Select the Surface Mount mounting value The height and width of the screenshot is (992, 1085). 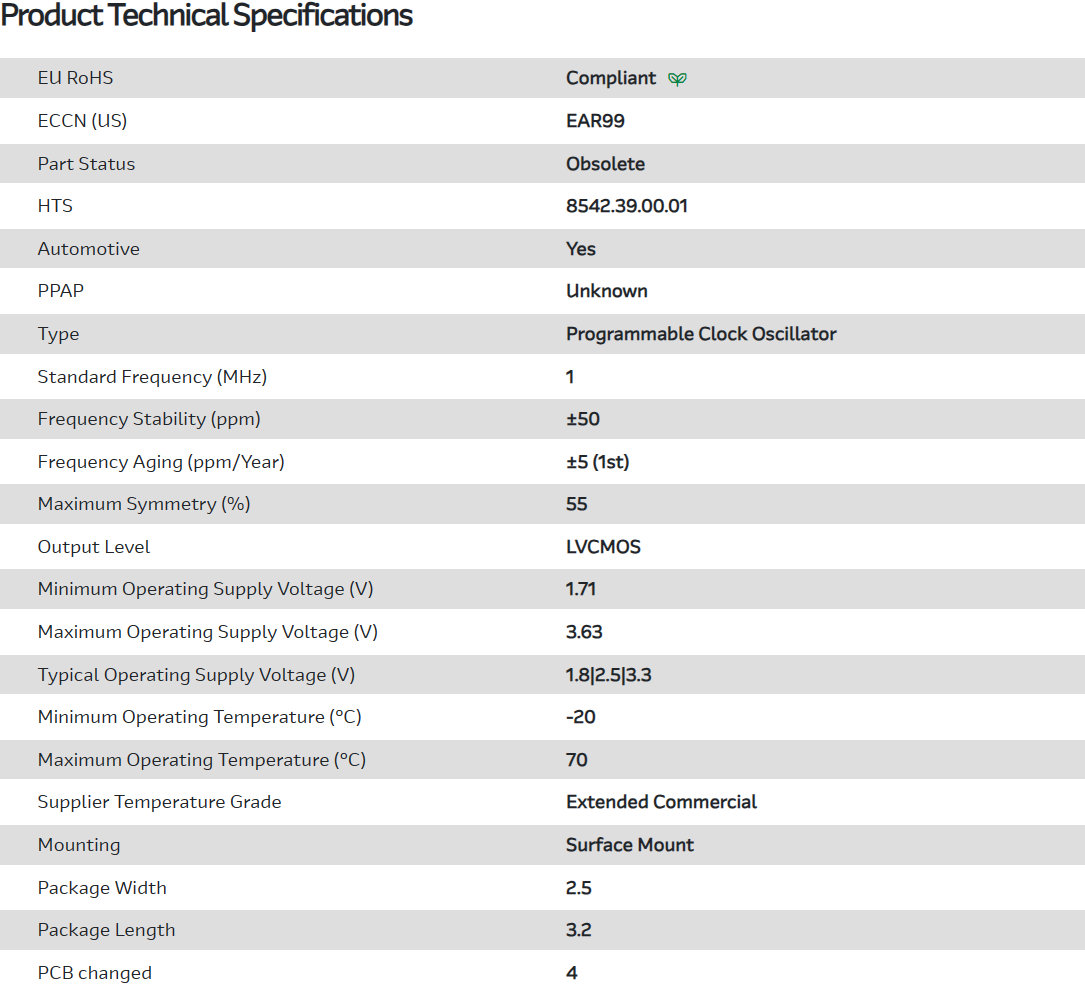(x=629, y=845)
